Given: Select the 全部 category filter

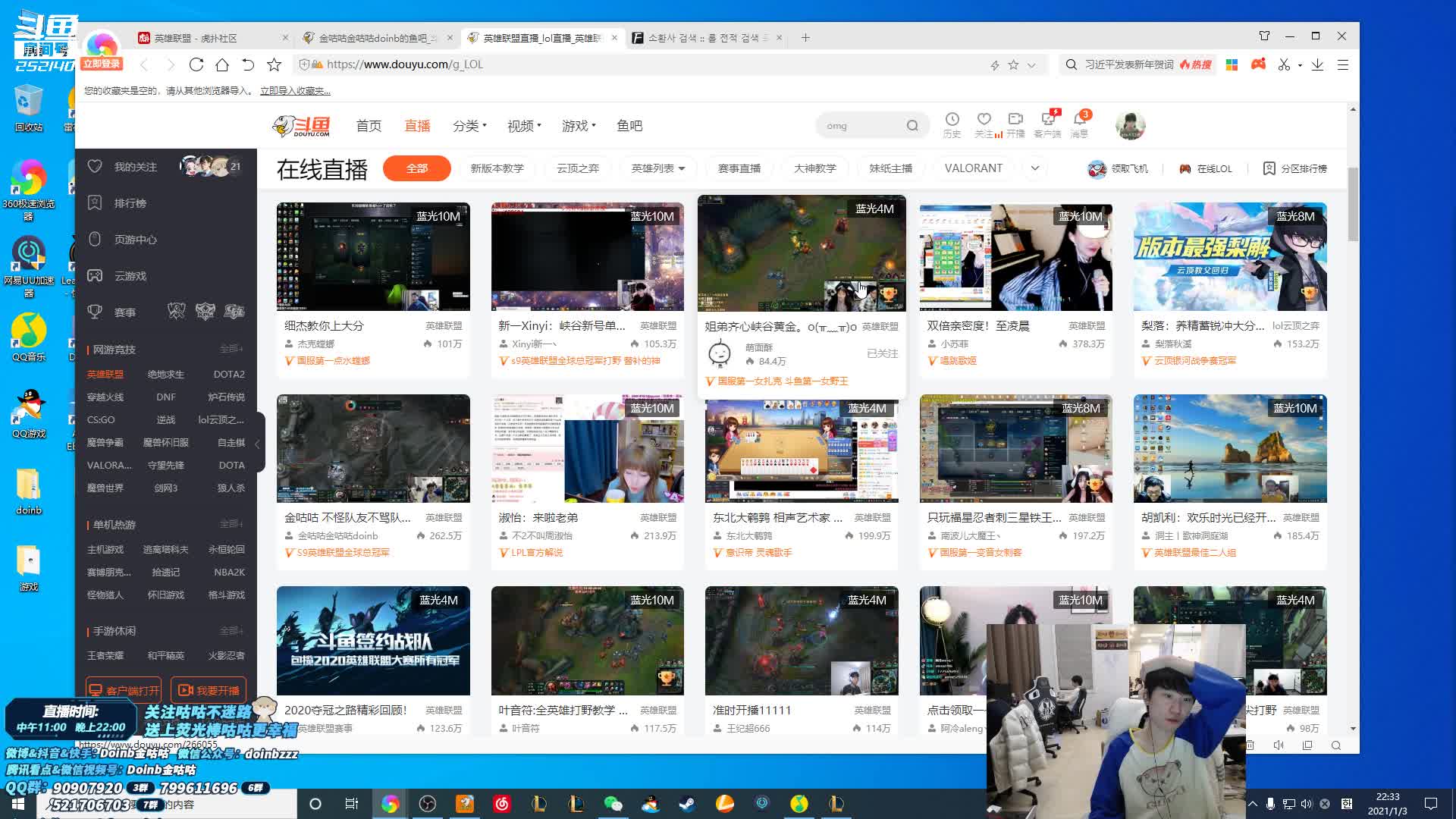Looking at the screenshot, I should pyautogui.click(x=417, y=168).
